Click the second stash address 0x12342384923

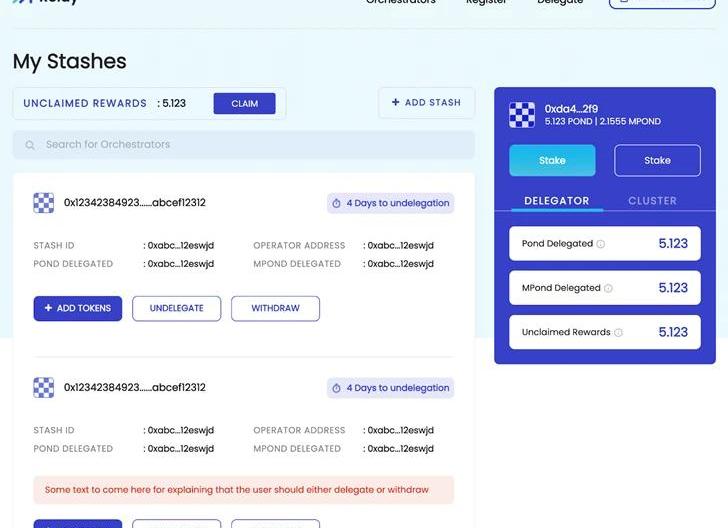coord(135,388)
